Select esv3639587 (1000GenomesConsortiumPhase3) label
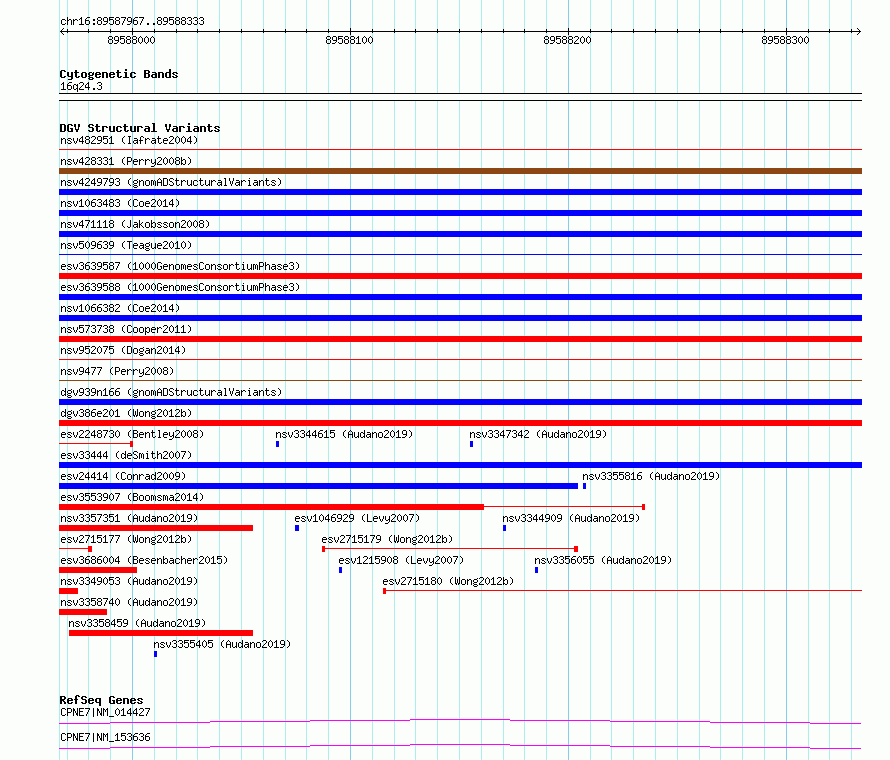Screen dimensions: 890x760 coord(180,266)
